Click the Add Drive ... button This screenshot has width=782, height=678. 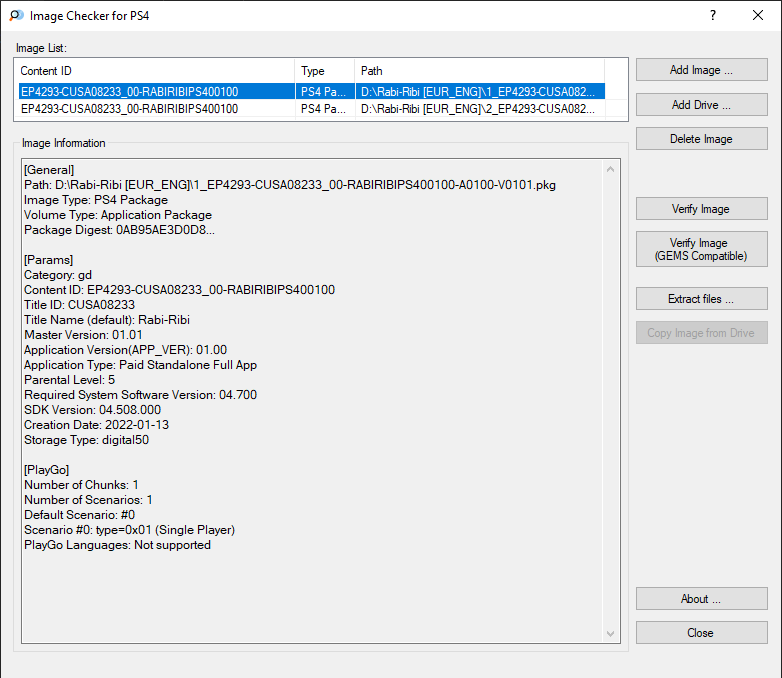point(701,105)
